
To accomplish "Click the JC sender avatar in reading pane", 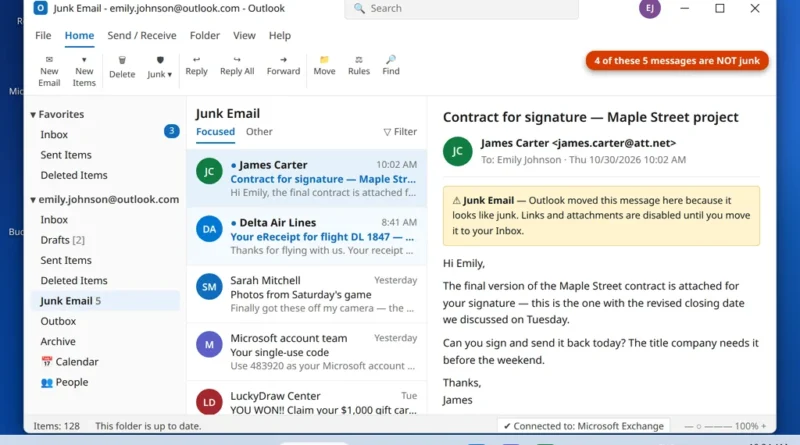I will (x=458, y=151).
